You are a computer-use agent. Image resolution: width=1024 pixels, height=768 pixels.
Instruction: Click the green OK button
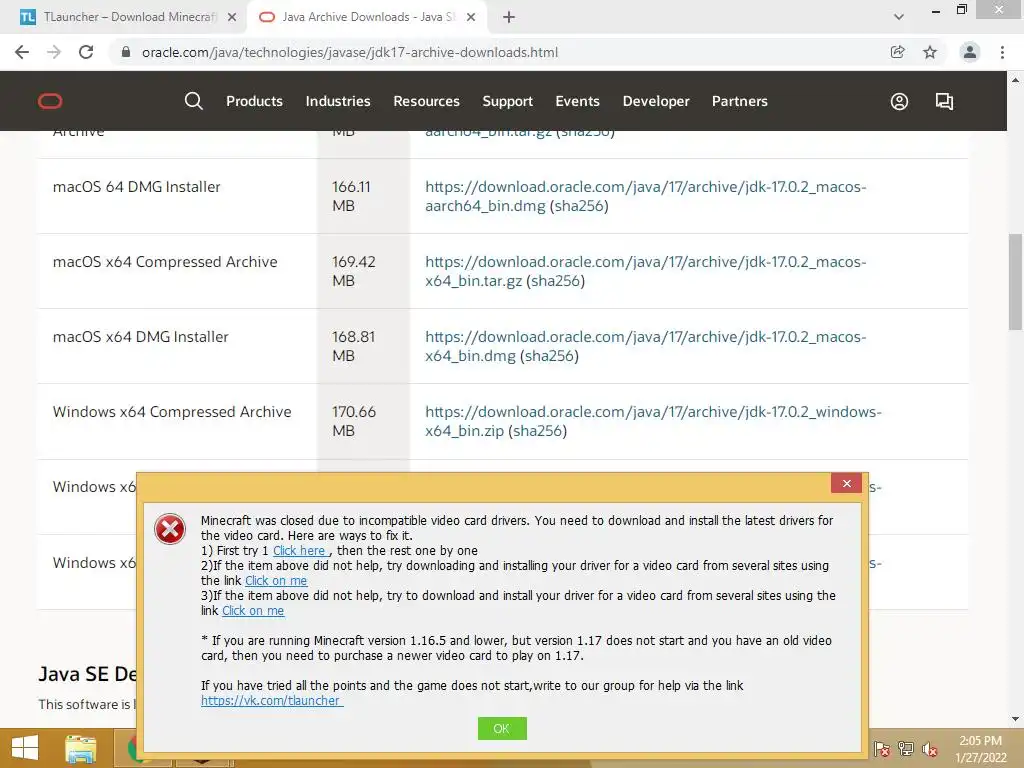(502, 728)
